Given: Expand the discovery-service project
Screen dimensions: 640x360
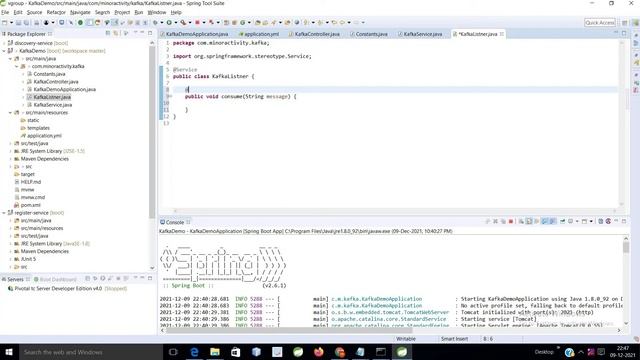Looking at the screenshot, I should (4, 43).
